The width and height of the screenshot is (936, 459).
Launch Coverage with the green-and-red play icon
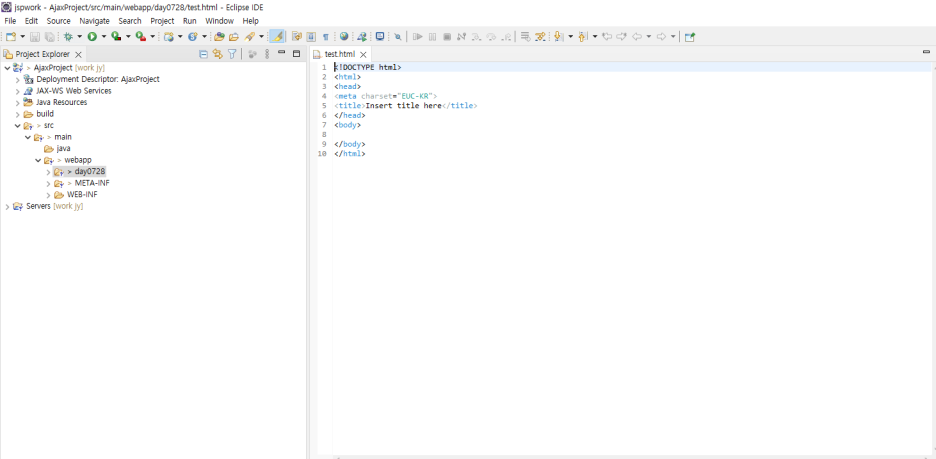tap(116, 36)
